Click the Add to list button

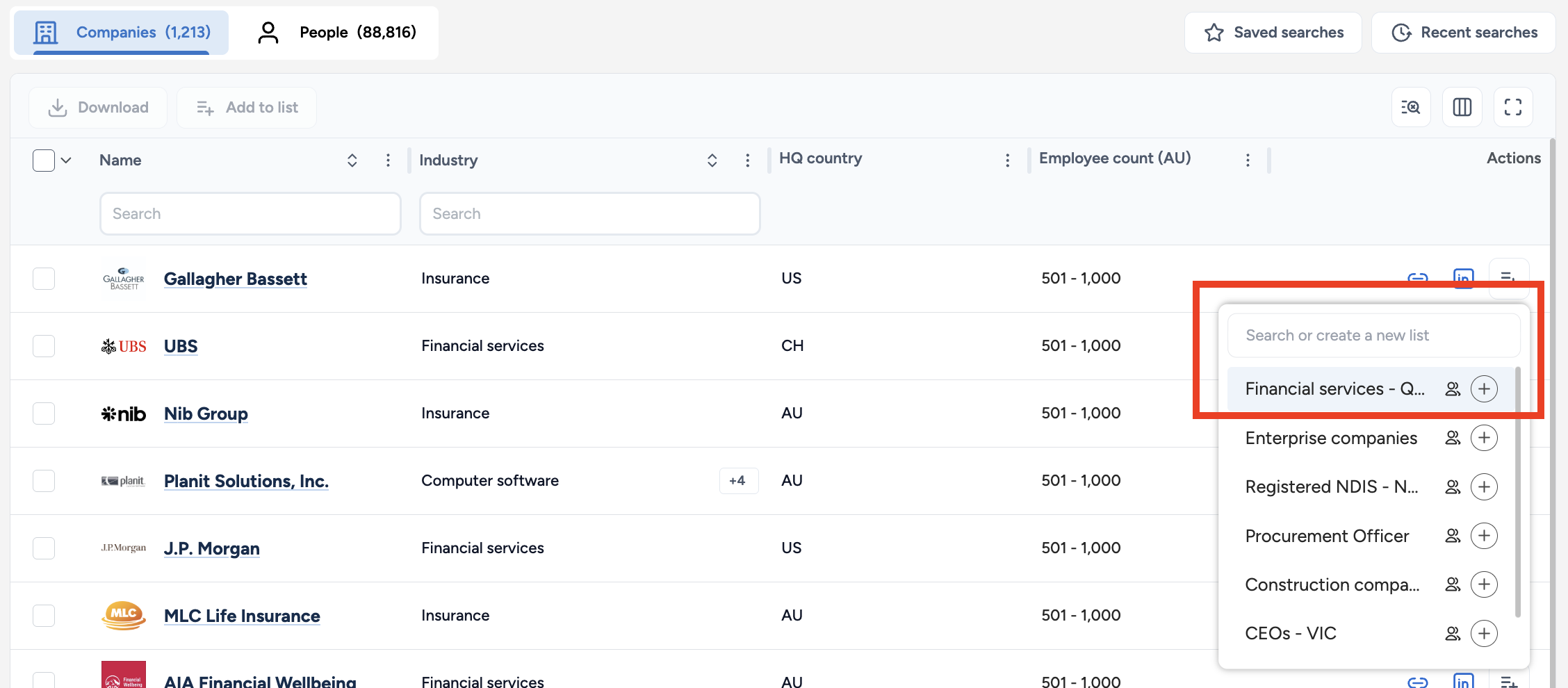click(247, 108)
